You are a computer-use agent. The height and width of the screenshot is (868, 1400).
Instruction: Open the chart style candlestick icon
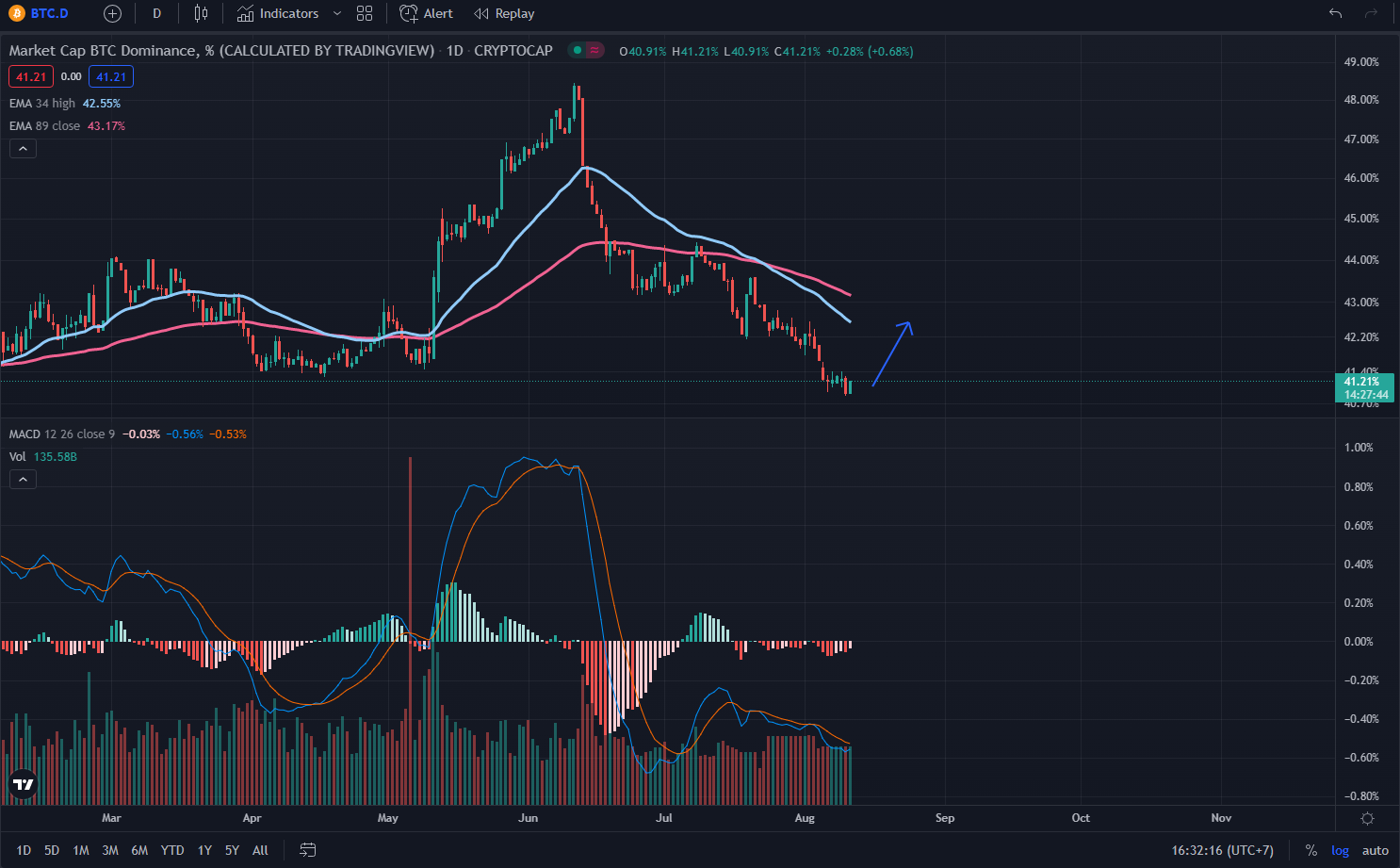[x=200, y=13]
